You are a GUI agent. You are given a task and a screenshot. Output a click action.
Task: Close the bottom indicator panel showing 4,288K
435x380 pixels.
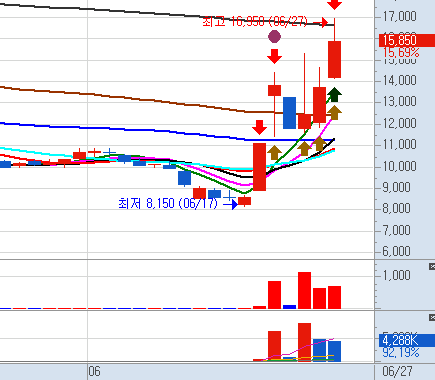(432, 317)
